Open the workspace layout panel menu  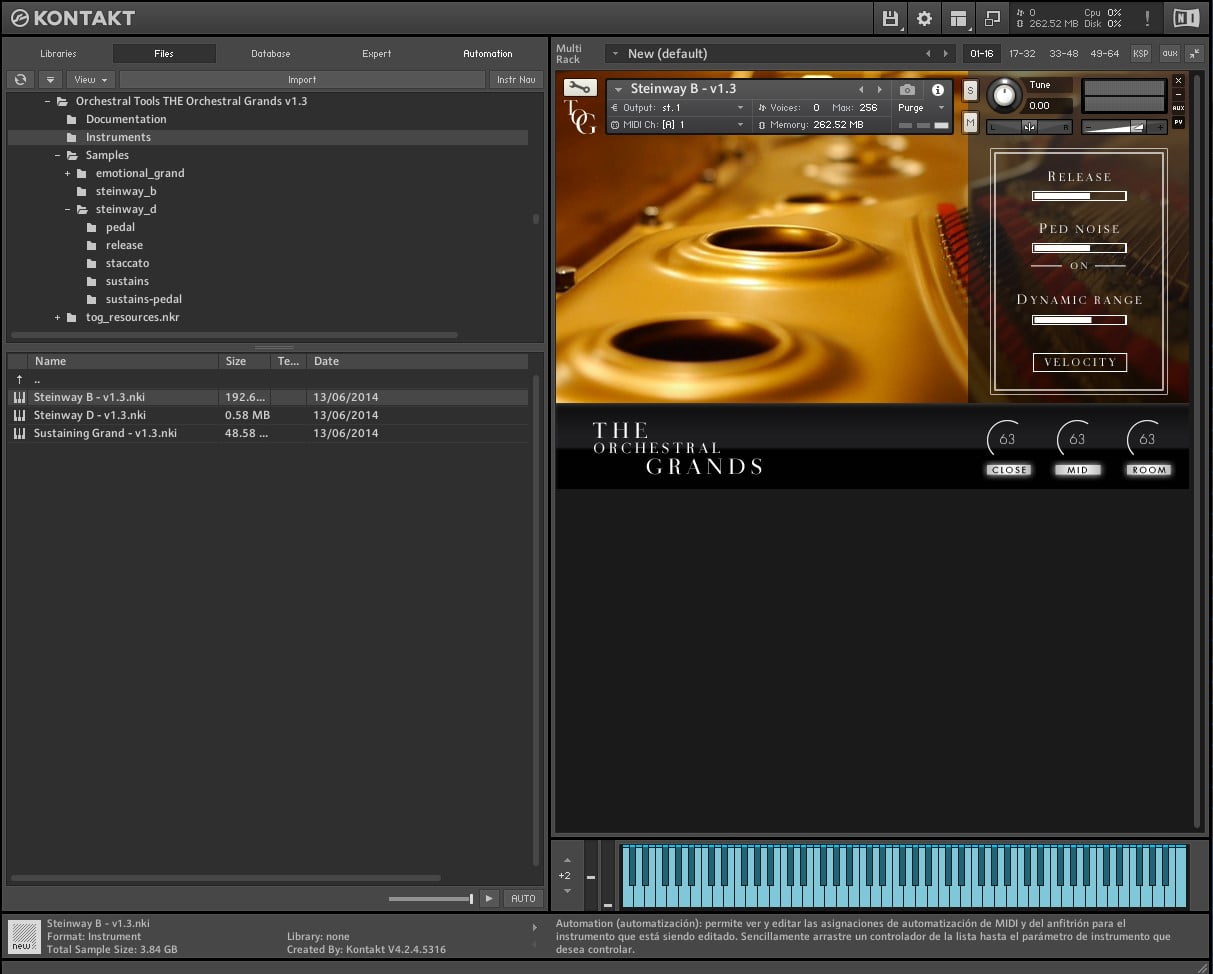click(x=958, y=18)
